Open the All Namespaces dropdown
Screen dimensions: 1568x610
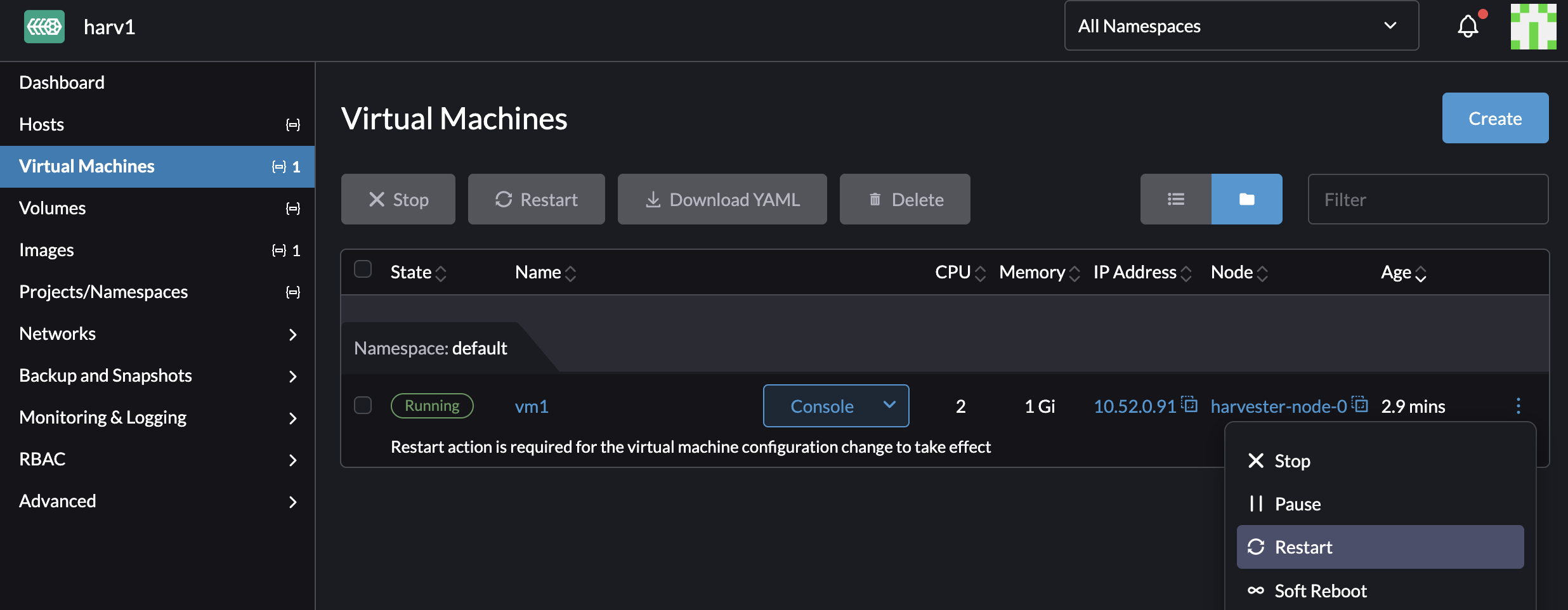click(x=1241, y=26)
